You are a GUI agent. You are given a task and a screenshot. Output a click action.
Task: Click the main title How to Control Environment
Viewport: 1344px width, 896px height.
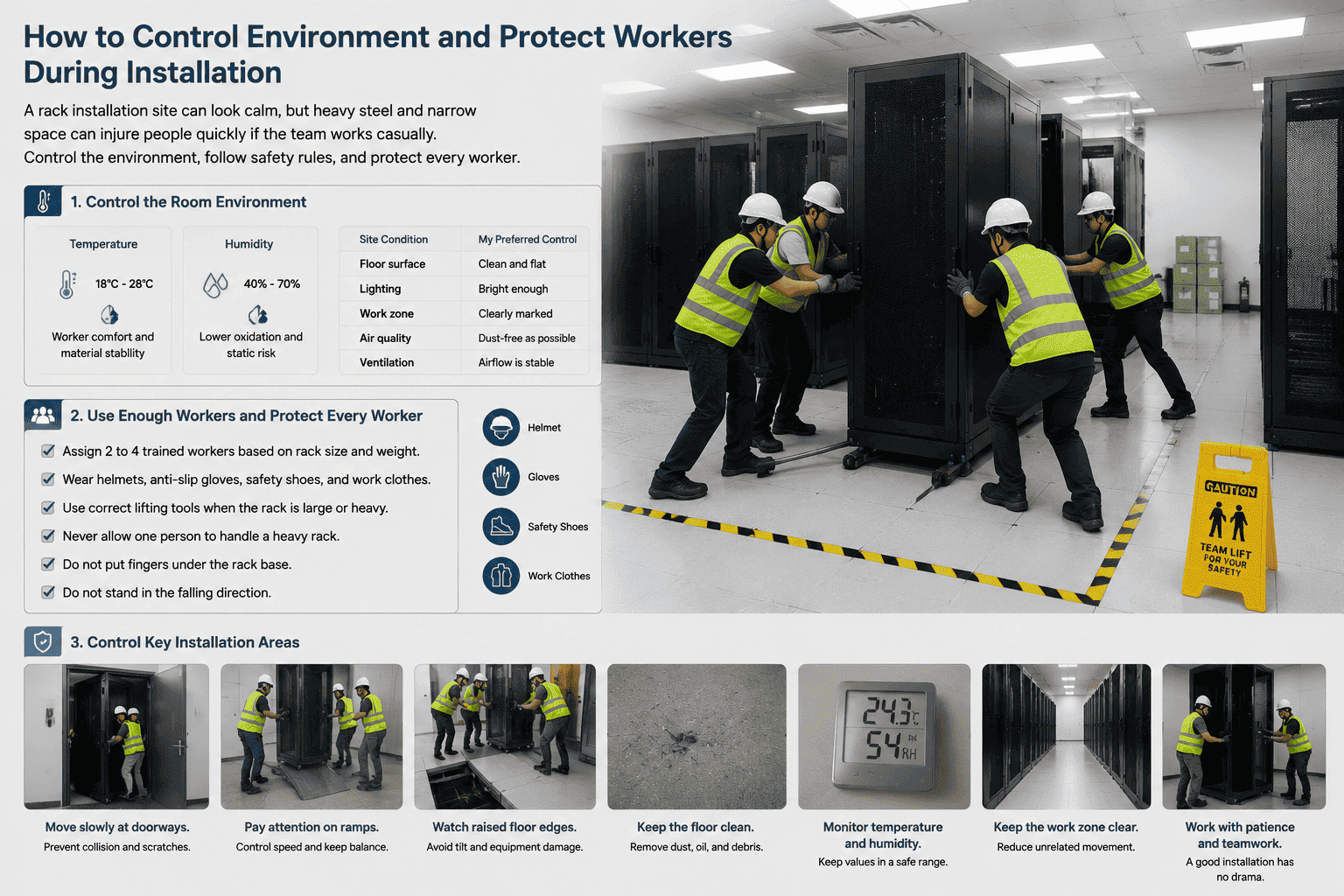pos(378,54)
